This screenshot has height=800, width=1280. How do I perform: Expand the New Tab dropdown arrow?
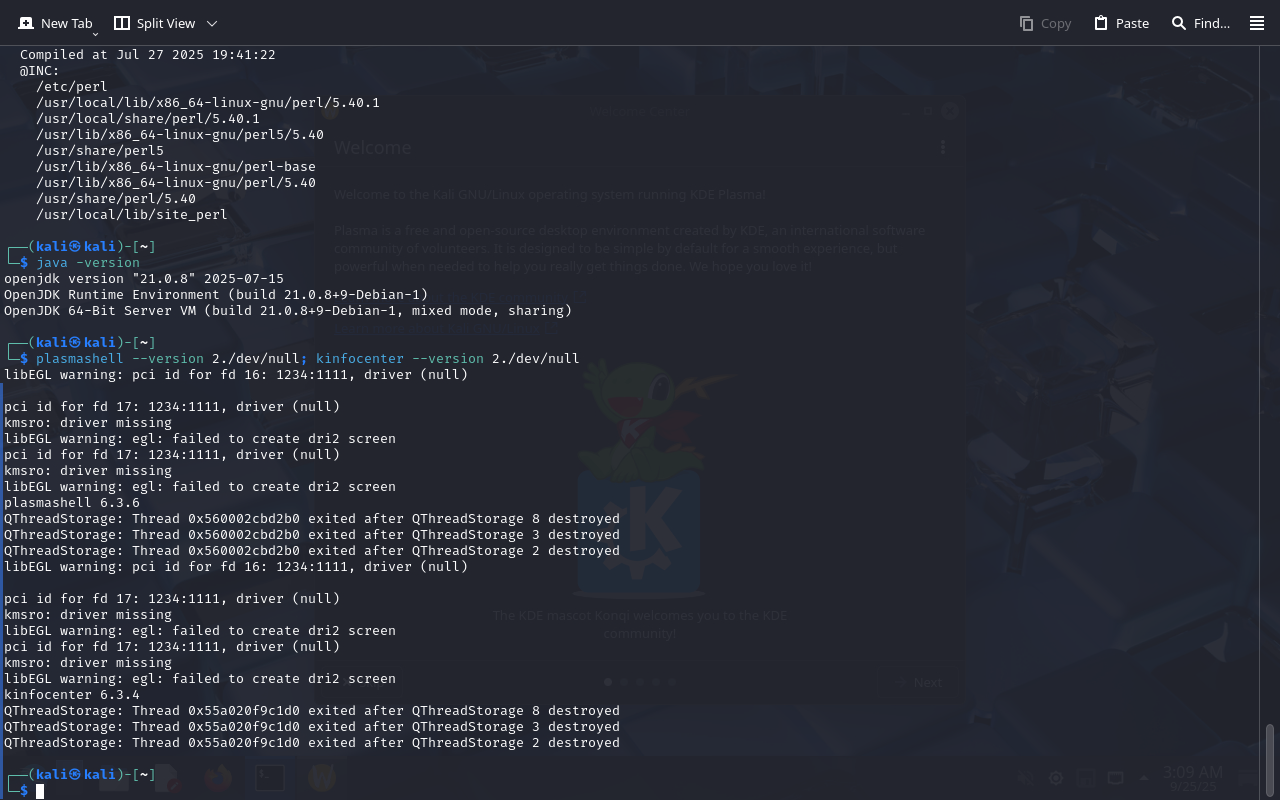point(95,34)
